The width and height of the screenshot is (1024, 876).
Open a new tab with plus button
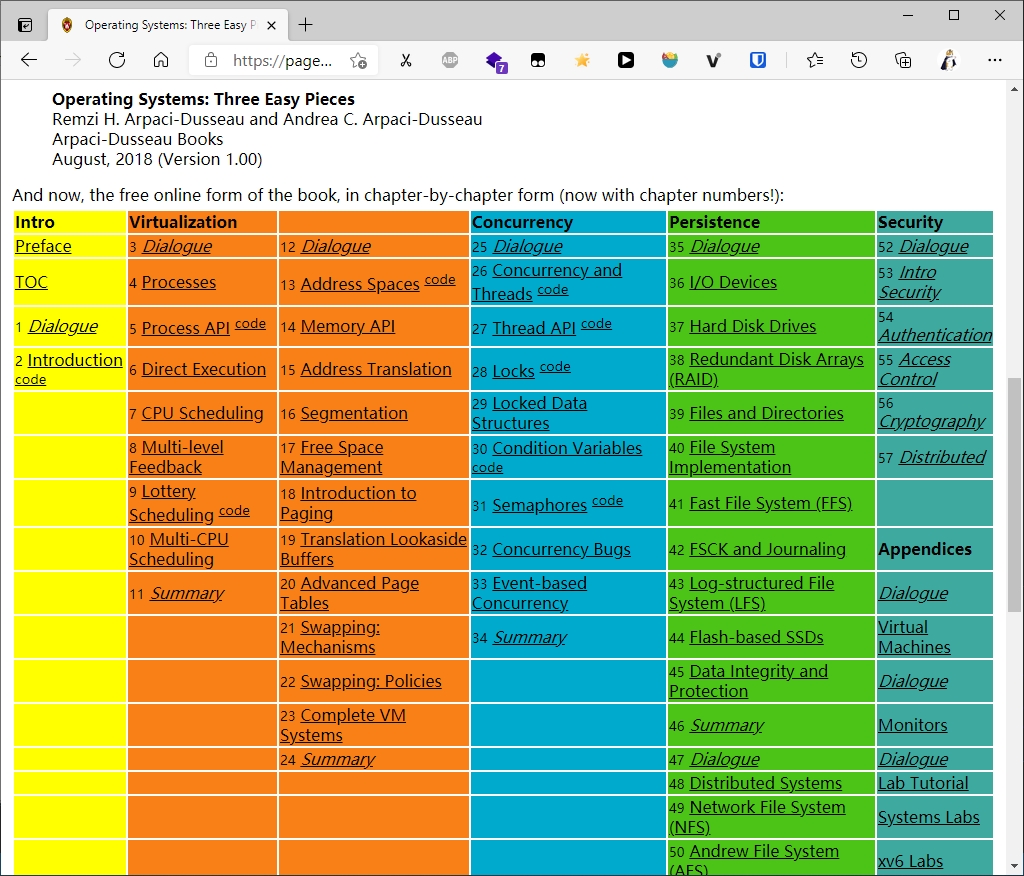click(305, 25)
